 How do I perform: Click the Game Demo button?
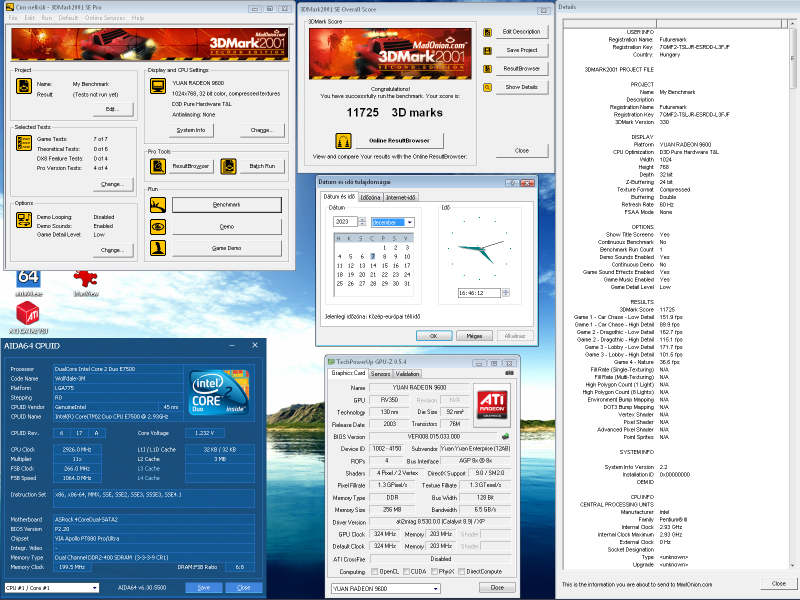point(227,248)
